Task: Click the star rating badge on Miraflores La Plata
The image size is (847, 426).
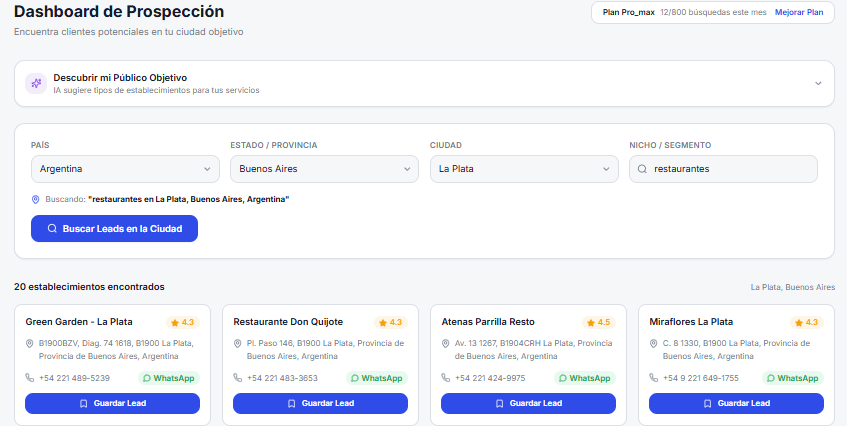Action: pyautogui.click(x=806, y=322)
